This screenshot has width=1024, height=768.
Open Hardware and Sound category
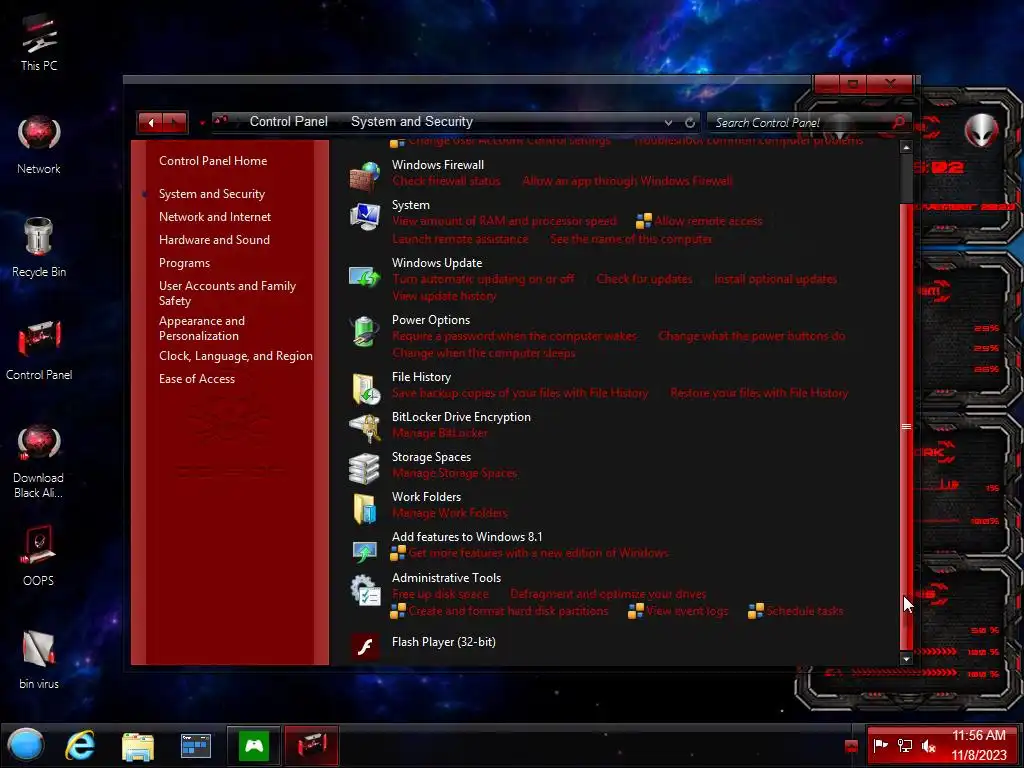(x=214, y=240)
